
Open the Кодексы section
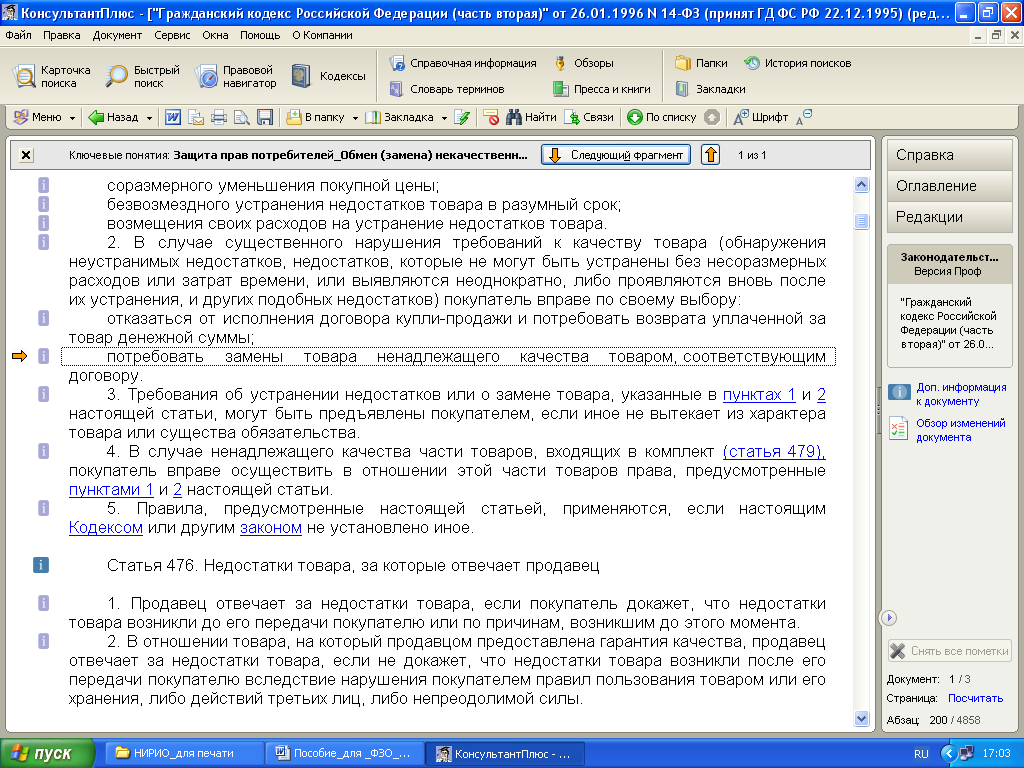328,76
